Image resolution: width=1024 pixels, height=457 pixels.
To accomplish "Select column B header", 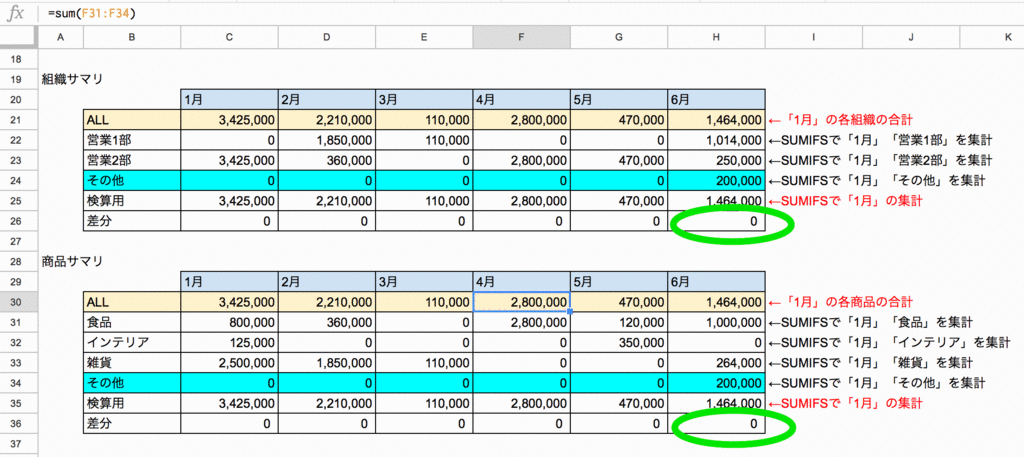I will (132, 39).
